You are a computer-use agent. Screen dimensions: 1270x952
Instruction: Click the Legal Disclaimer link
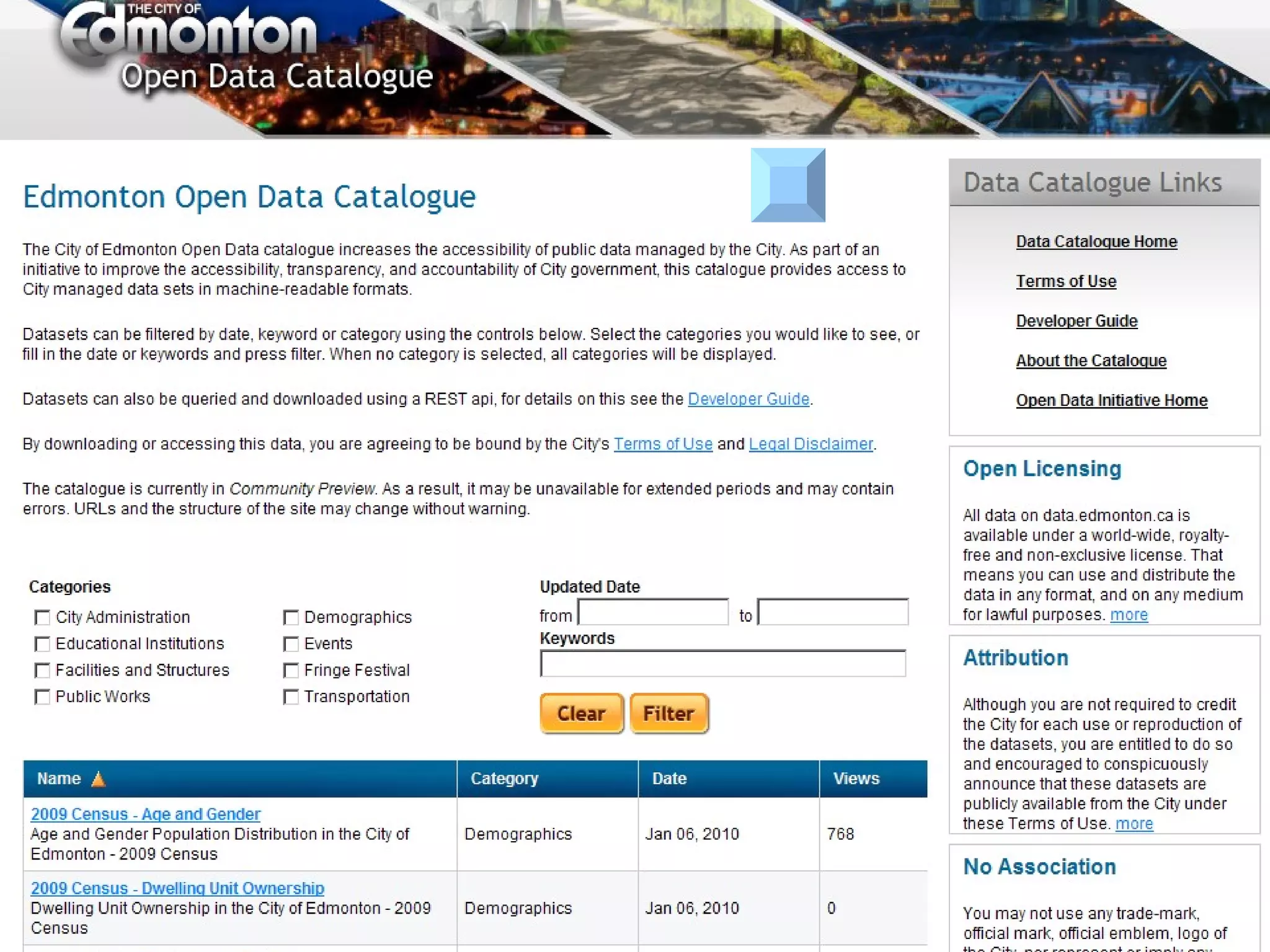(810, 444)
